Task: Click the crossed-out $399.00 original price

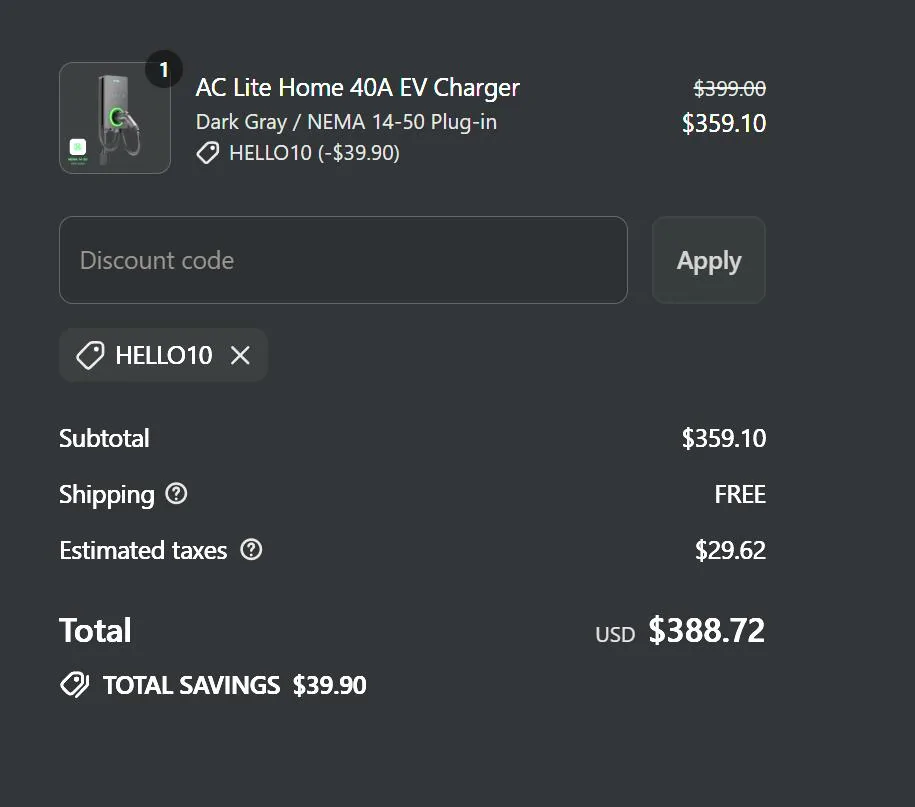Action: (x=729, y=89)
